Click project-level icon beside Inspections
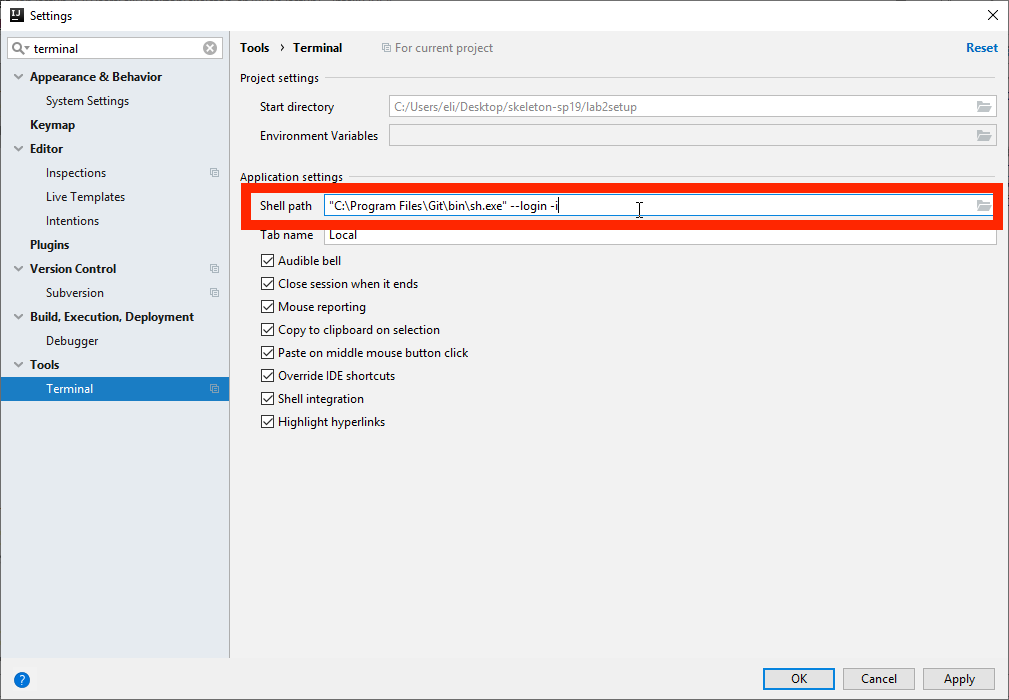Image resolution: width=1009 pixels, height=700 pixels. point(214,172)
